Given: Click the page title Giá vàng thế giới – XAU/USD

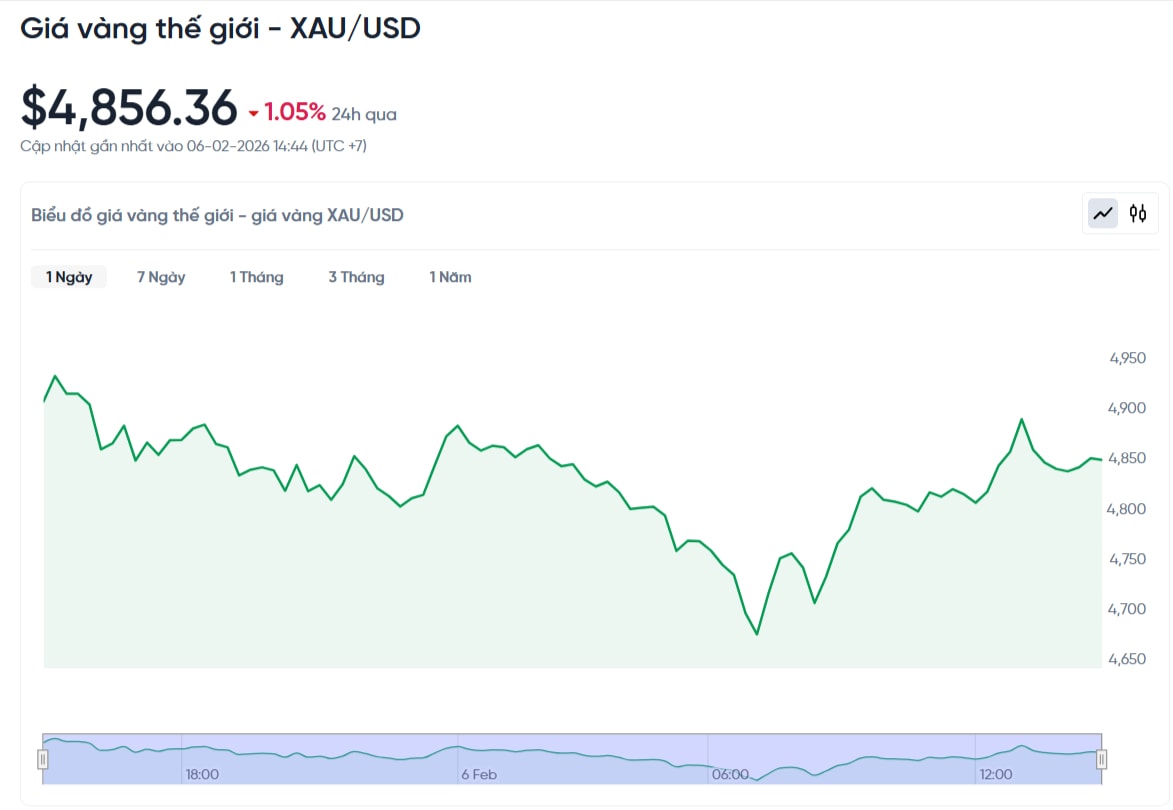Looking at the screenshot, I should 221,28.
